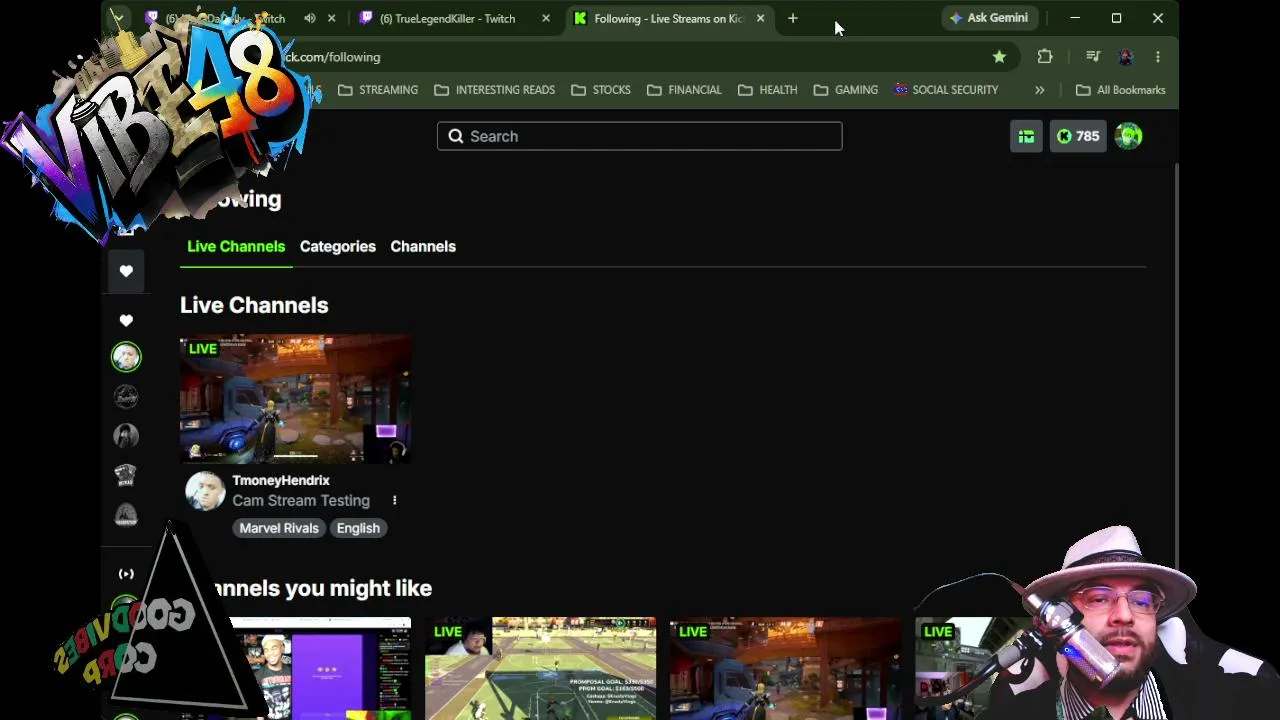The height and width of the screenshot is (720, 1280).
Task: Close the first Twitch tab with audio
Action: (332, 18)
